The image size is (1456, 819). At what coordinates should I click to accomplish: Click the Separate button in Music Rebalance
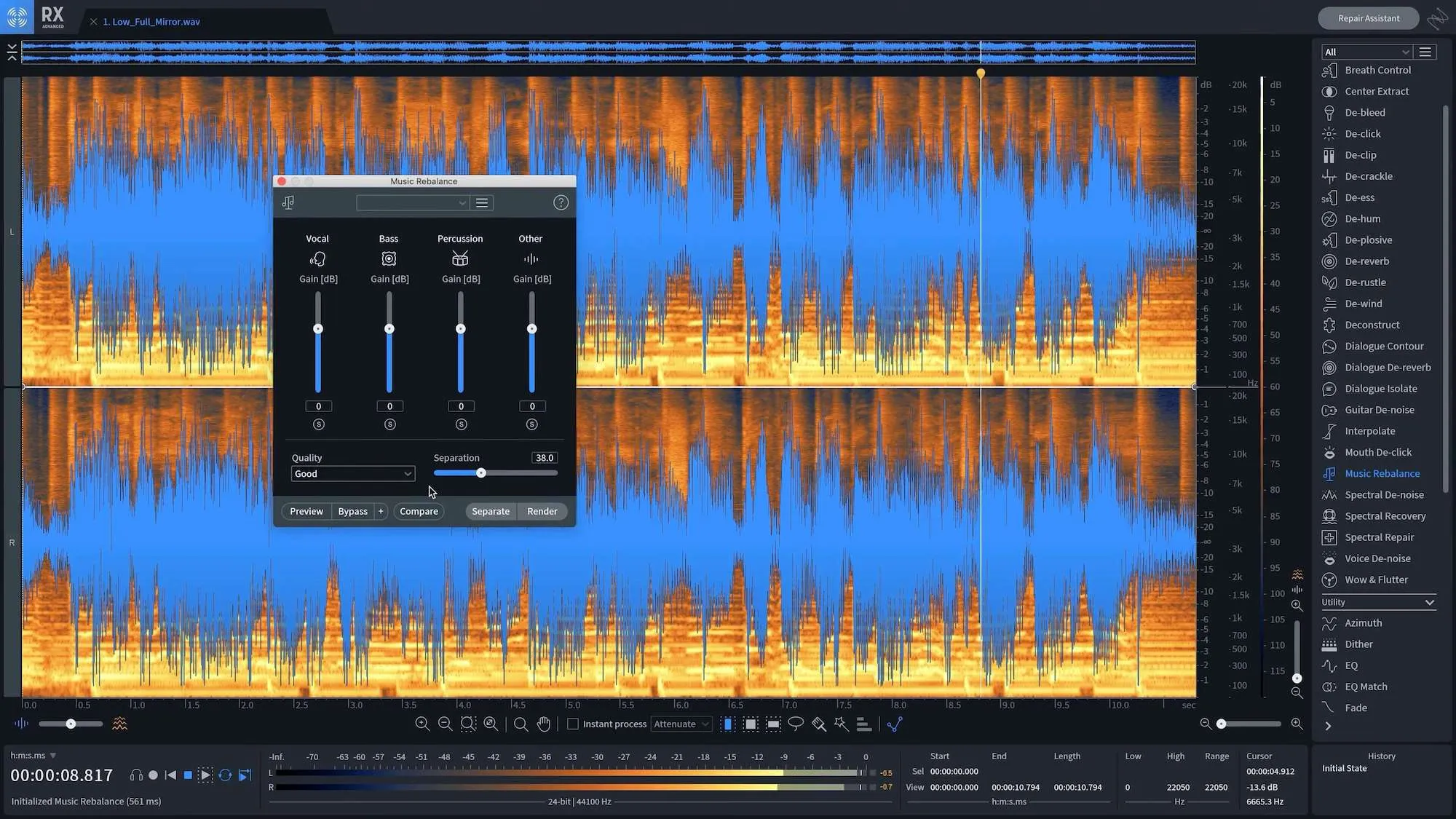[490, 511]
